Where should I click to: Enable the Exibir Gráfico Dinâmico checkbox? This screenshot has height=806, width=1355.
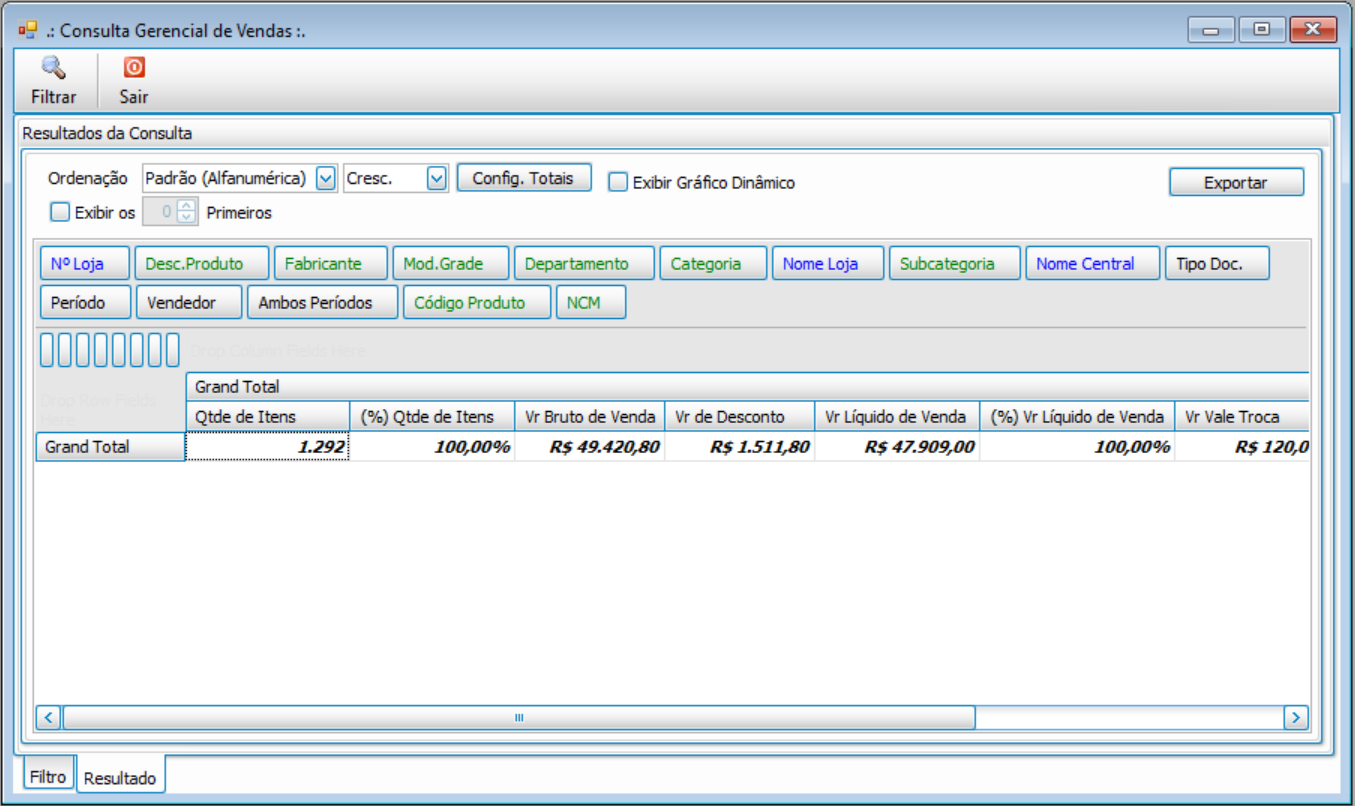point(618,182)
